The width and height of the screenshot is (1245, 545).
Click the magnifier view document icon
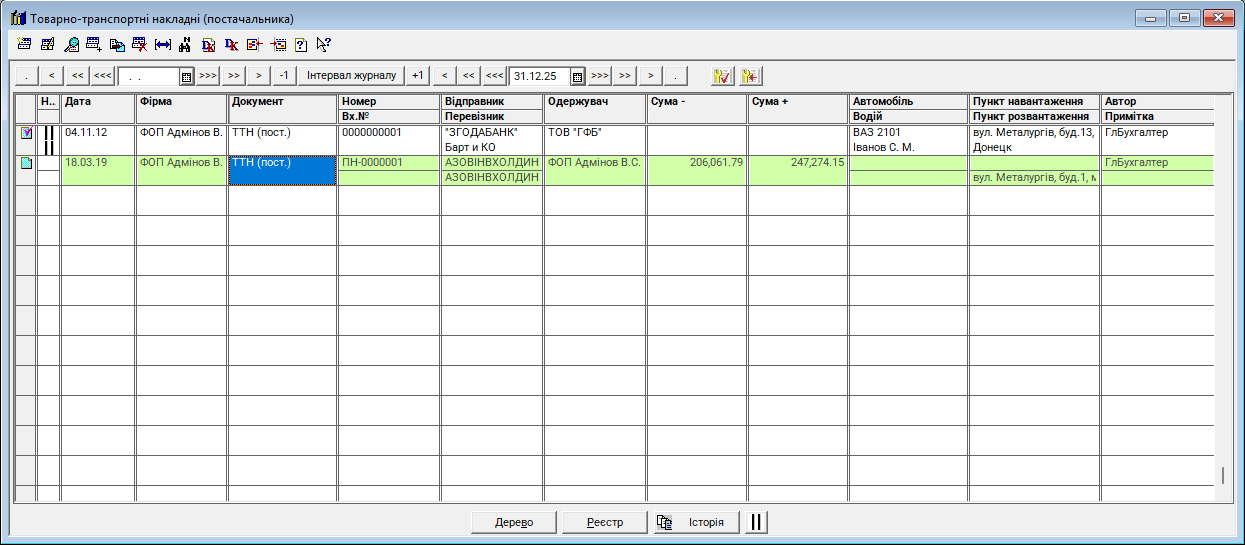click(71, 44)
